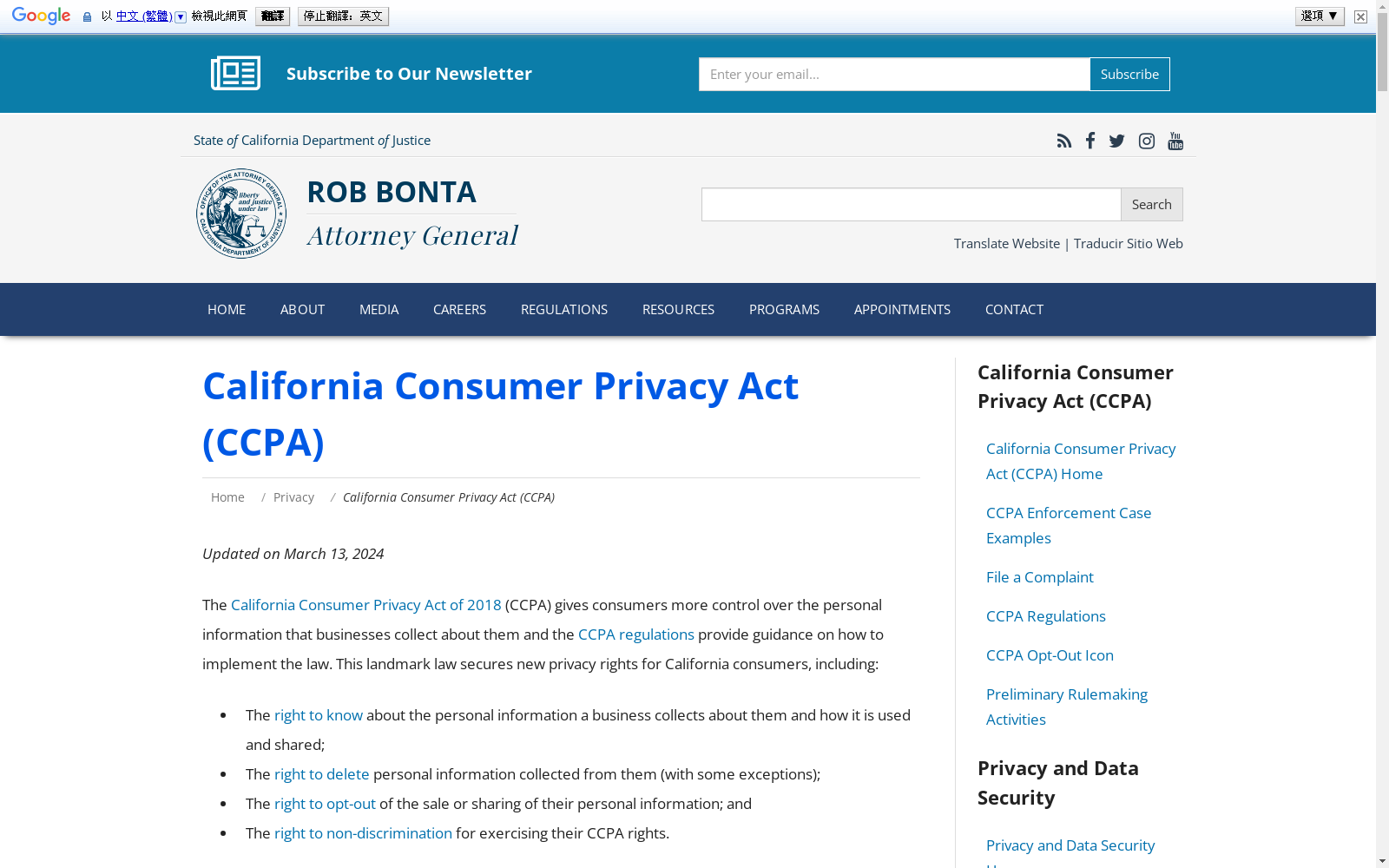Open the HOME navigation menu
This screenshot has width=1389, height=868.
click(x=227, y=310)
